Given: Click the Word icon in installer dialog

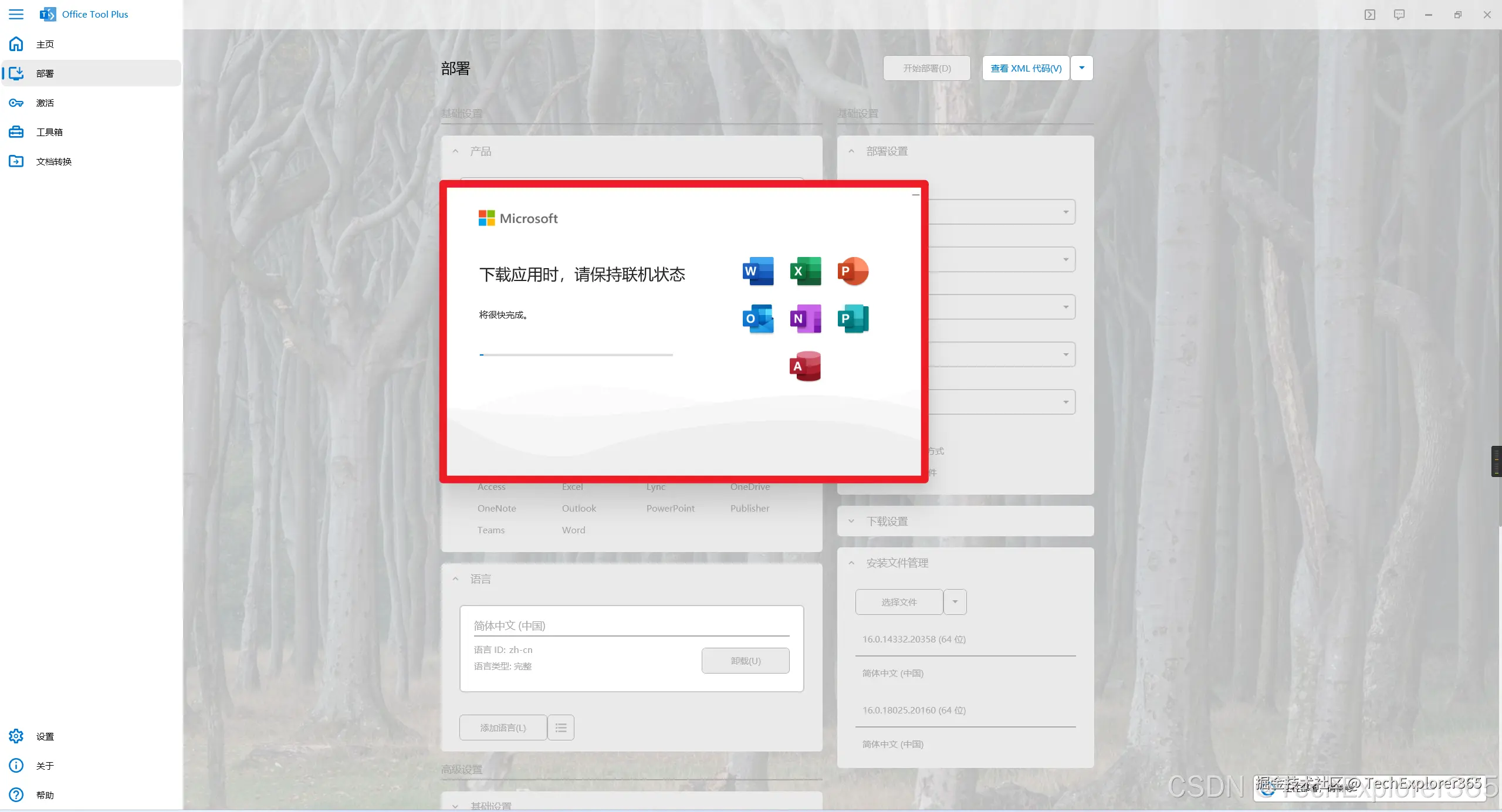Looking at the screenshot, I should [x=758, y=271].
